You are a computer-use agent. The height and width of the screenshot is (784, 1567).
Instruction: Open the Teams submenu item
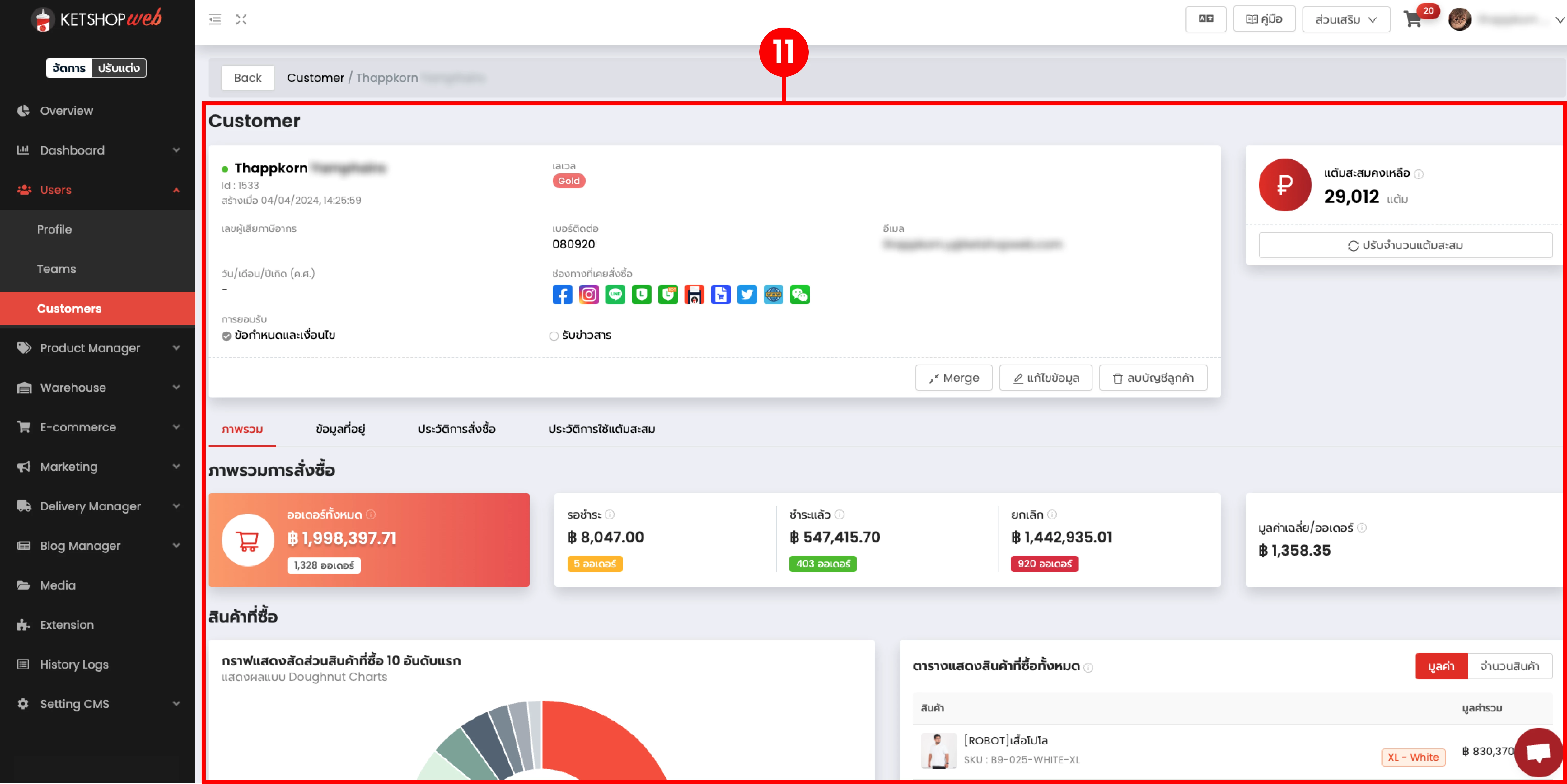click(97, 269)
